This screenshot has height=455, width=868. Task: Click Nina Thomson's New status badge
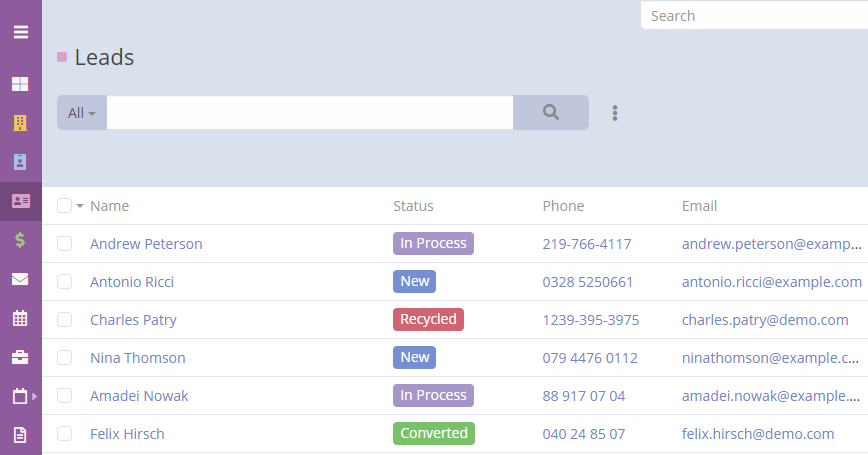415,358
